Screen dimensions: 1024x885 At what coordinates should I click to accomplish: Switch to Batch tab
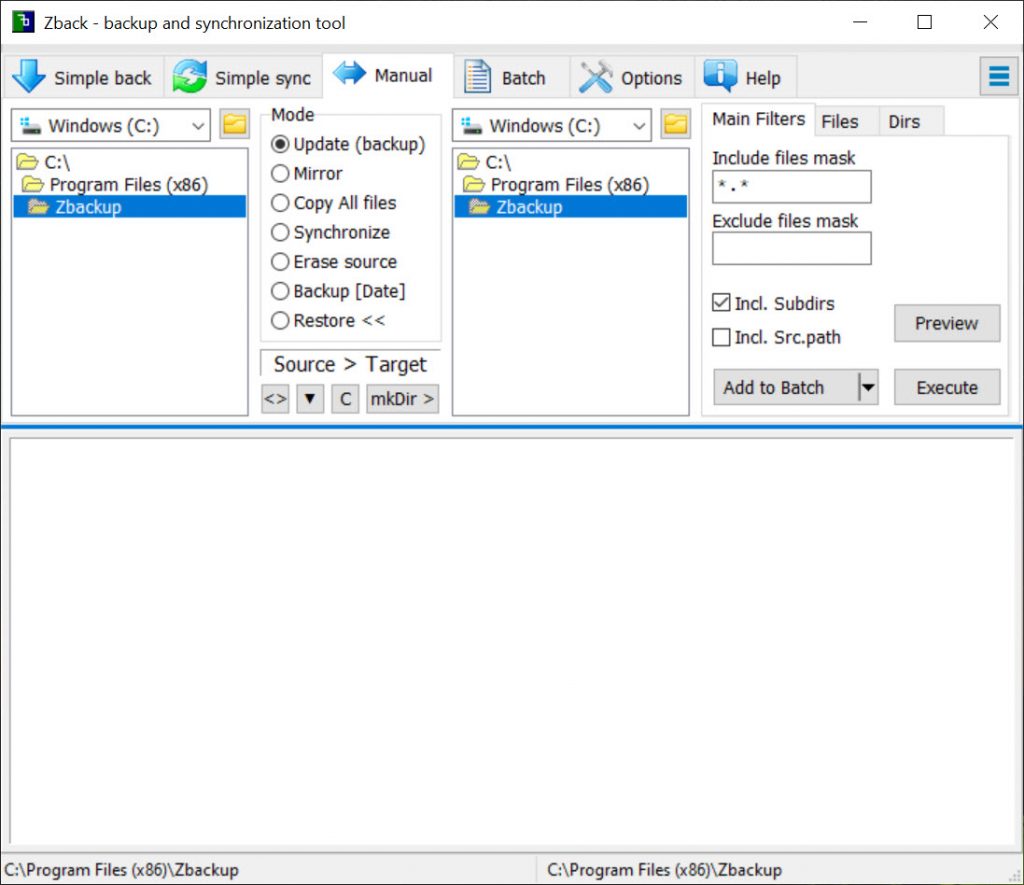click(x=511, y=77)
